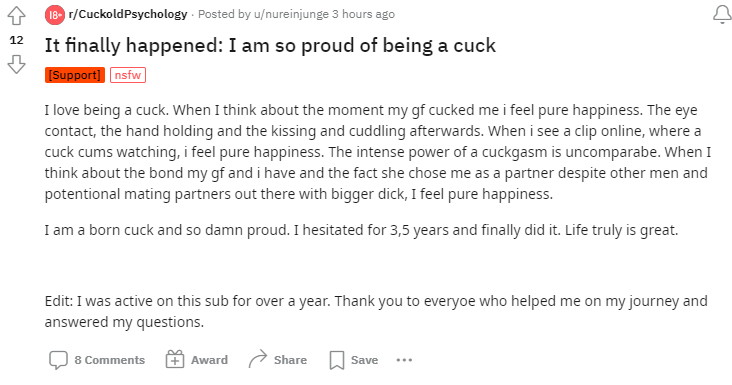Click the bookmark Save icon
Image resolution: width=732 pixels, height=385 pixels.
[x=337, y=360]
